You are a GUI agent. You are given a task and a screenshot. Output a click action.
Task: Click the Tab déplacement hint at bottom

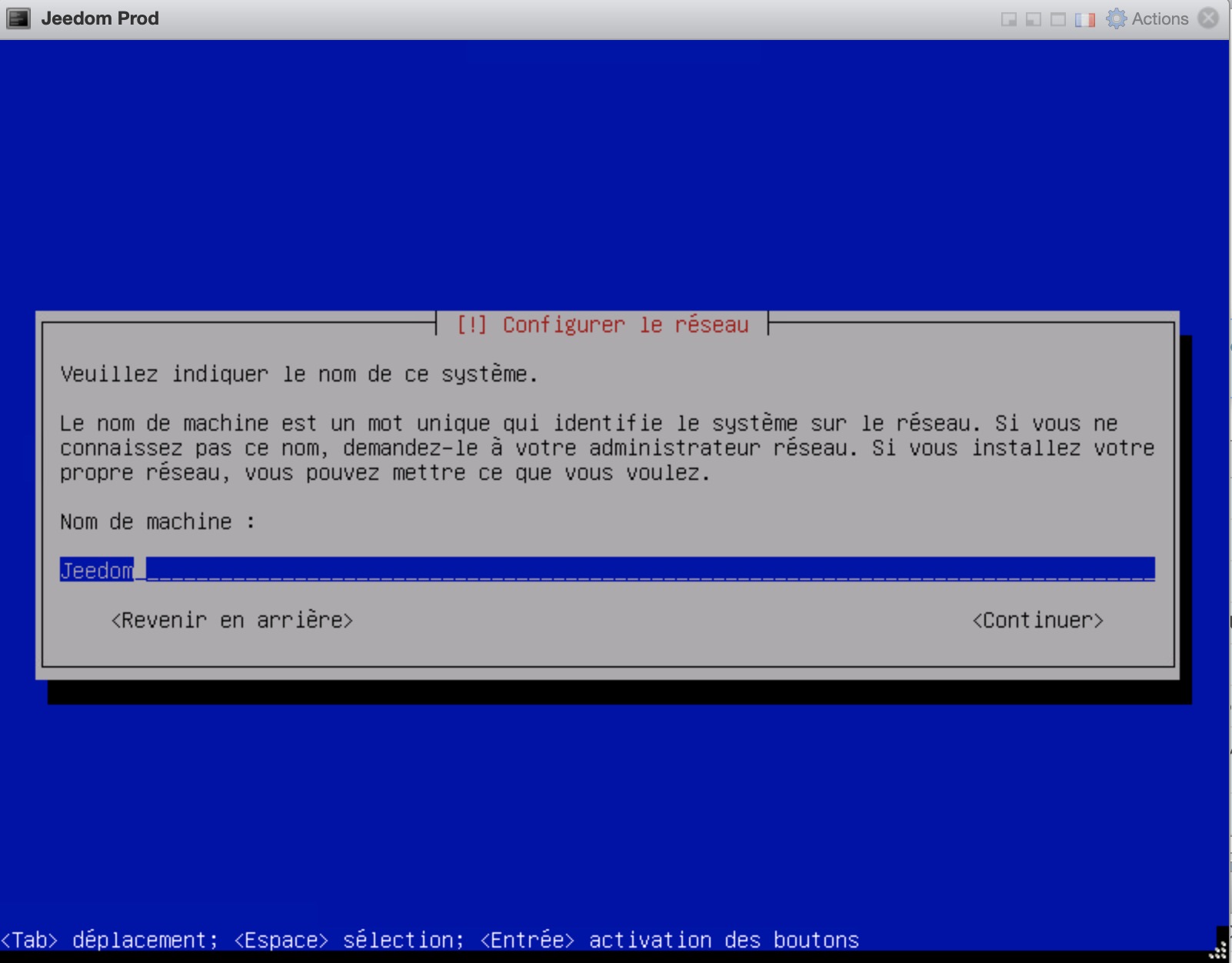[109, 940]
